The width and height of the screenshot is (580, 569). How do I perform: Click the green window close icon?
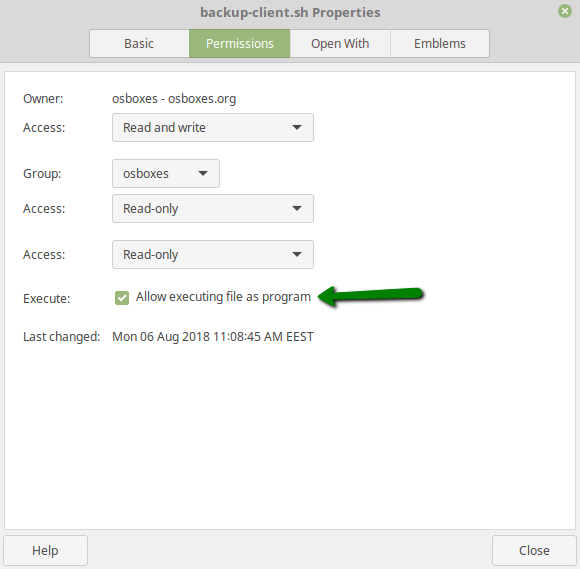point(564,11)
